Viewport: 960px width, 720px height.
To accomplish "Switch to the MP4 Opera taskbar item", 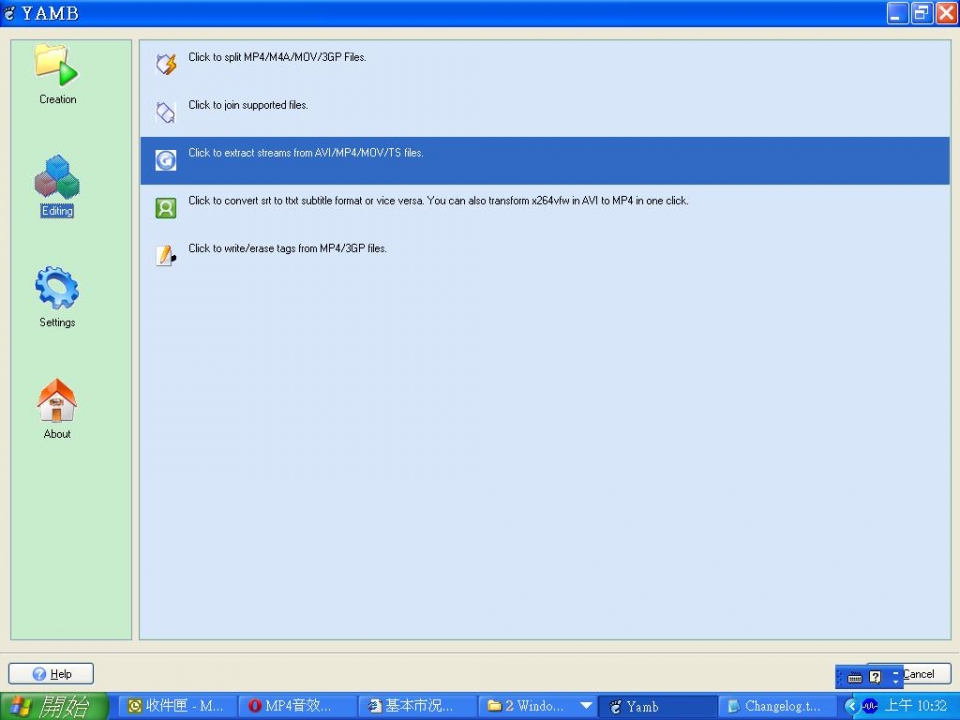I will tap(296, 707).
